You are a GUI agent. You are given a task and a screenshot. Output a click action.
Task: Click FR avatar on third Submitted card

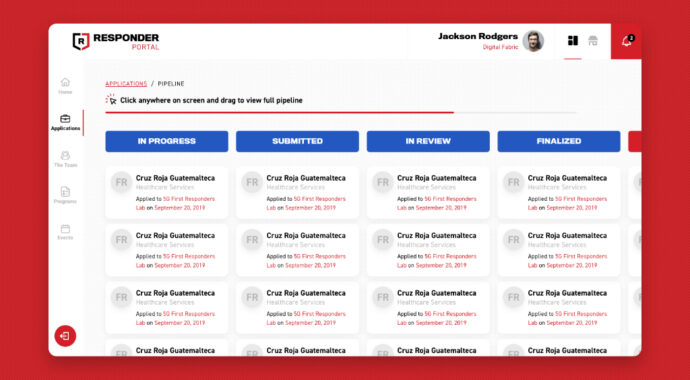252,297
